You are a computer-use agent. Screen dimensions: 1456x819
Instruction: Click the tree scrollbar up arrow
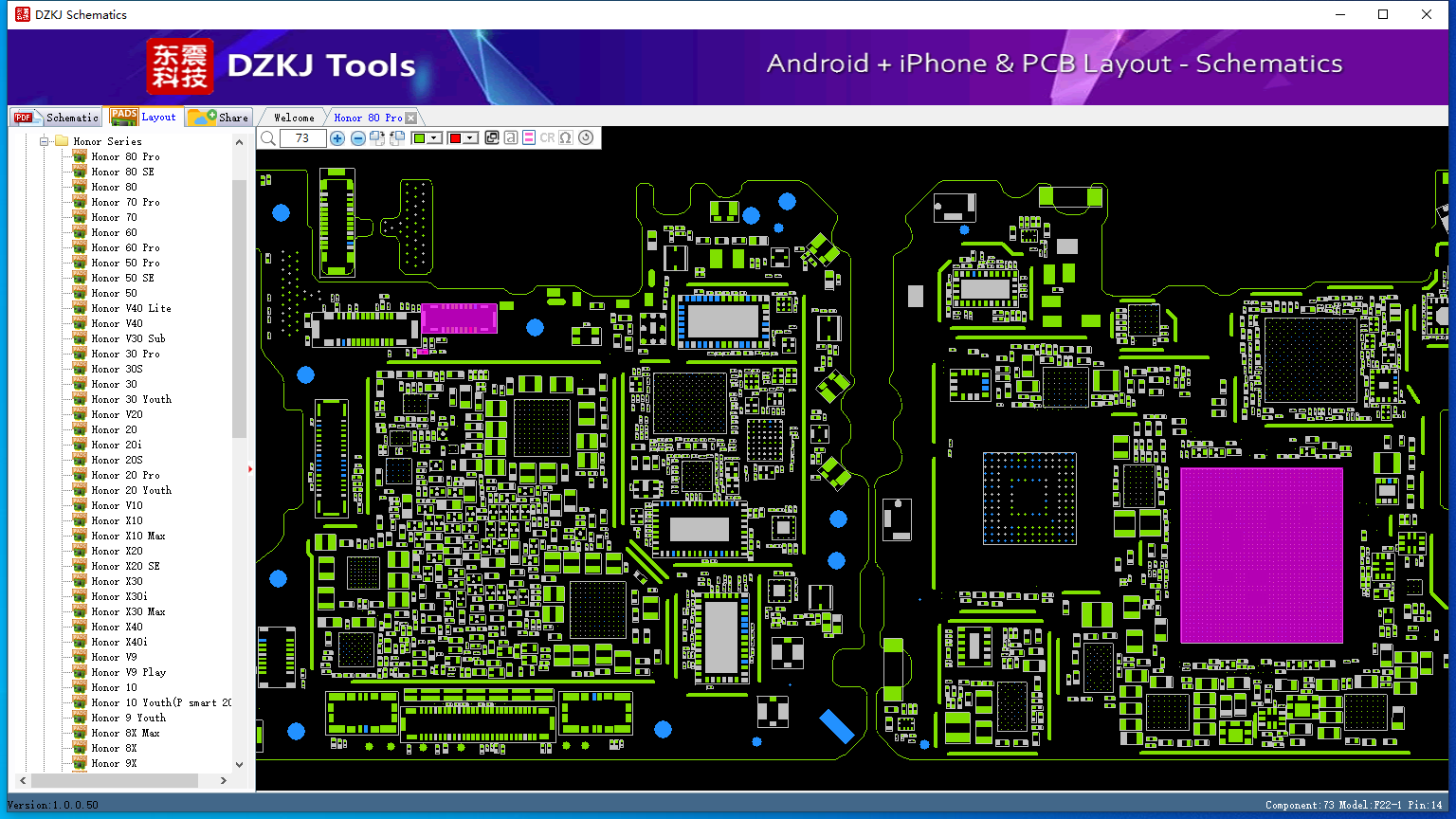(x=239, y=140)
